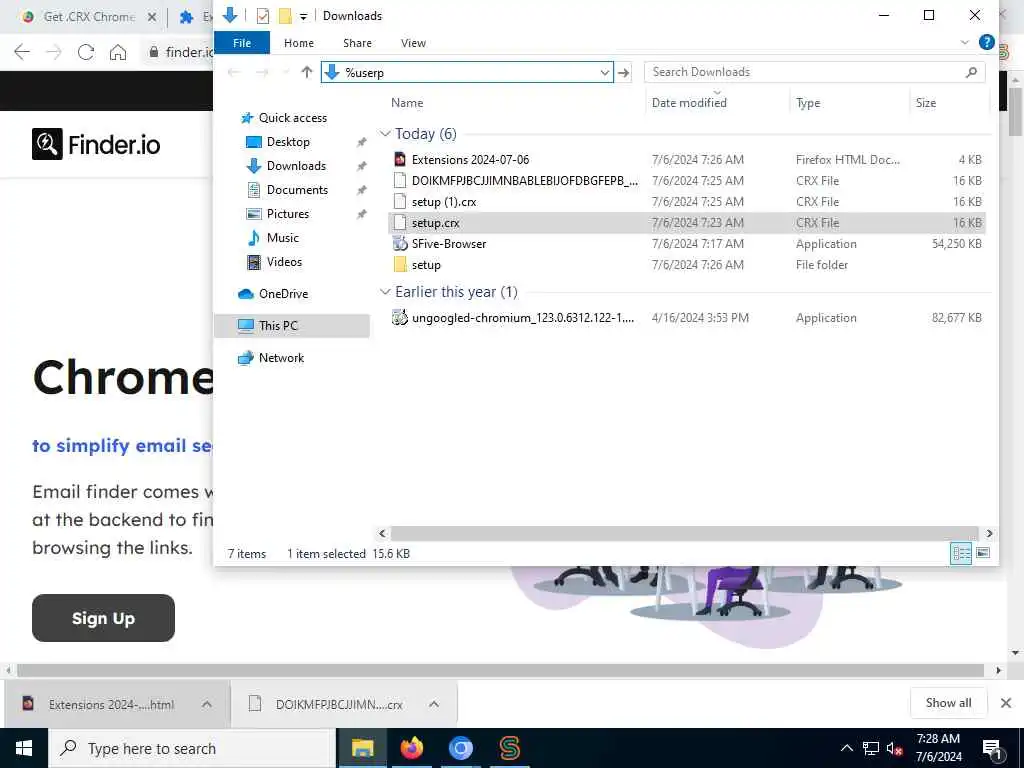Open Desktop in navigation pane
The height and width of the screenshot is (768, 1024).
288,142
